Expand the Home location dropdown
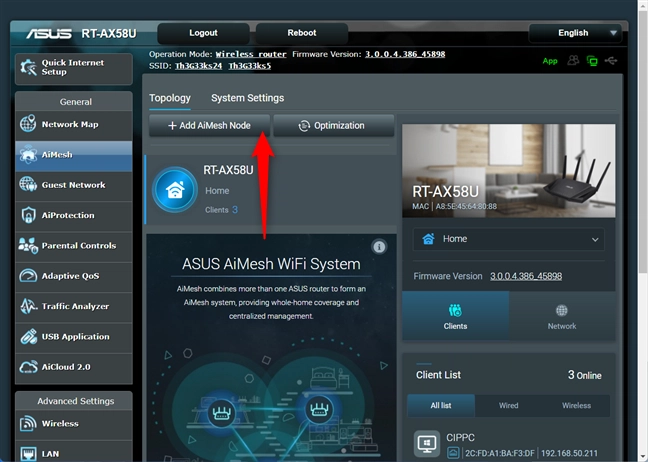648x462 pixels. point(509,239)
